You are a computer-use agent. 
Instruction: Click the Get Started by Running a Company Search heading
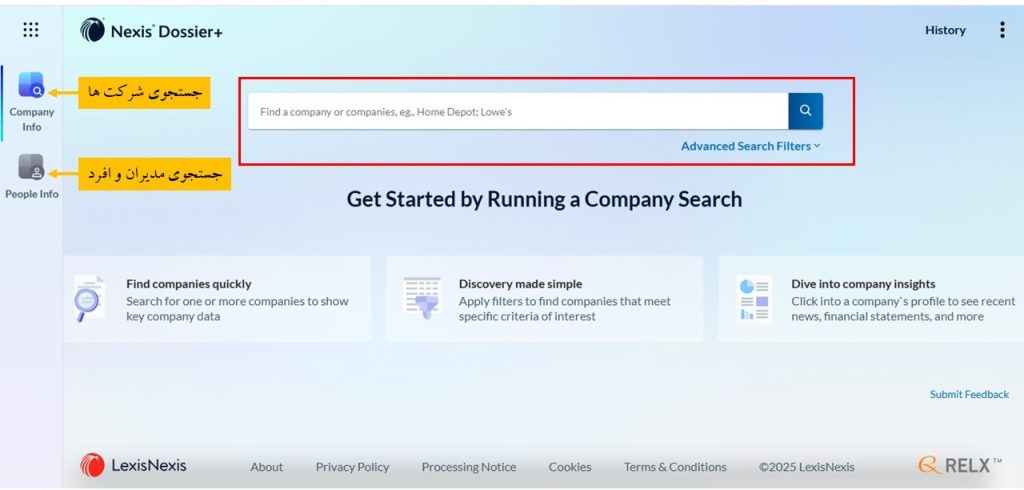point(544,199)
